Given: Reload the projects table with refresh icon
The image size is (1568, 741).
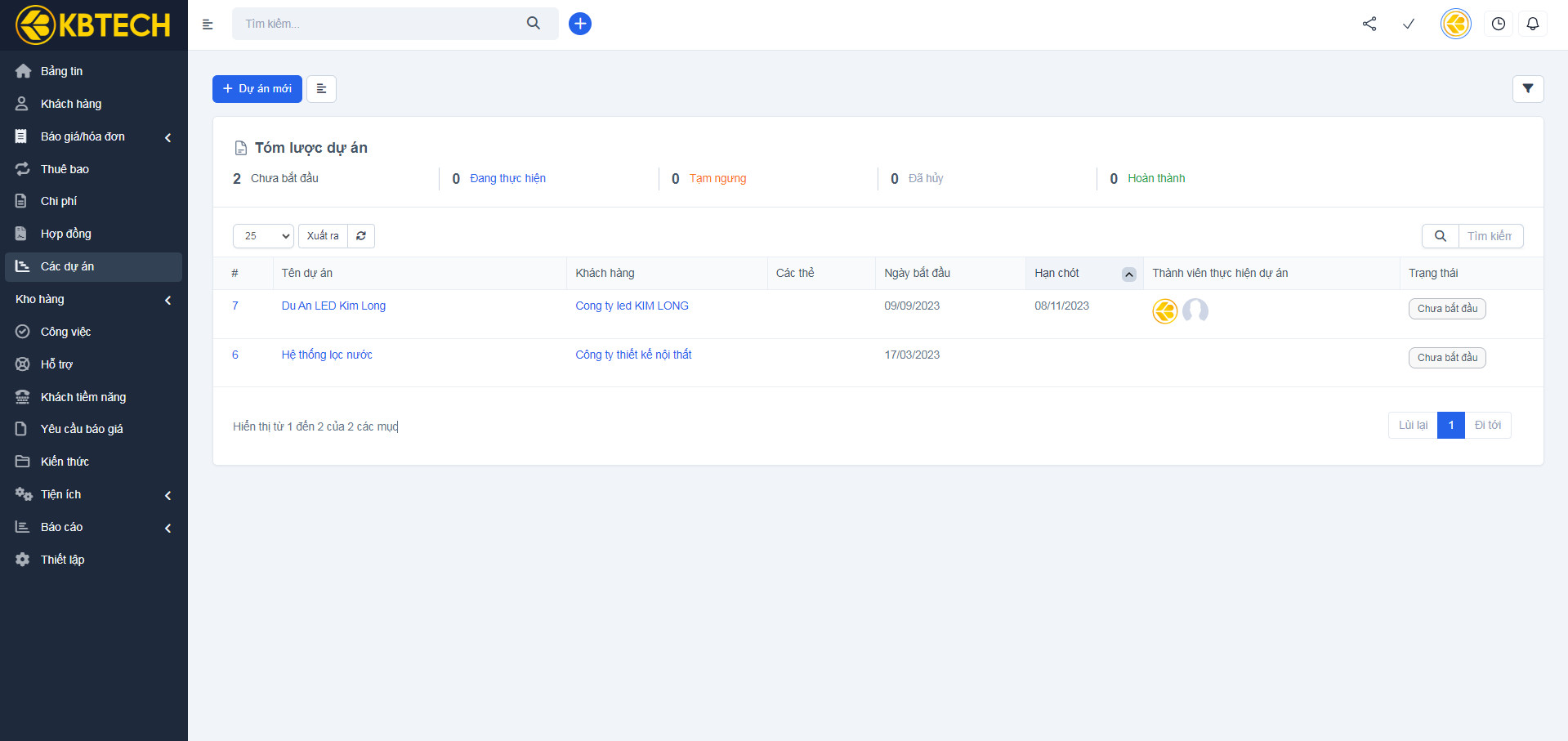Looking at the screenshot, I should [x=361, y=236].
